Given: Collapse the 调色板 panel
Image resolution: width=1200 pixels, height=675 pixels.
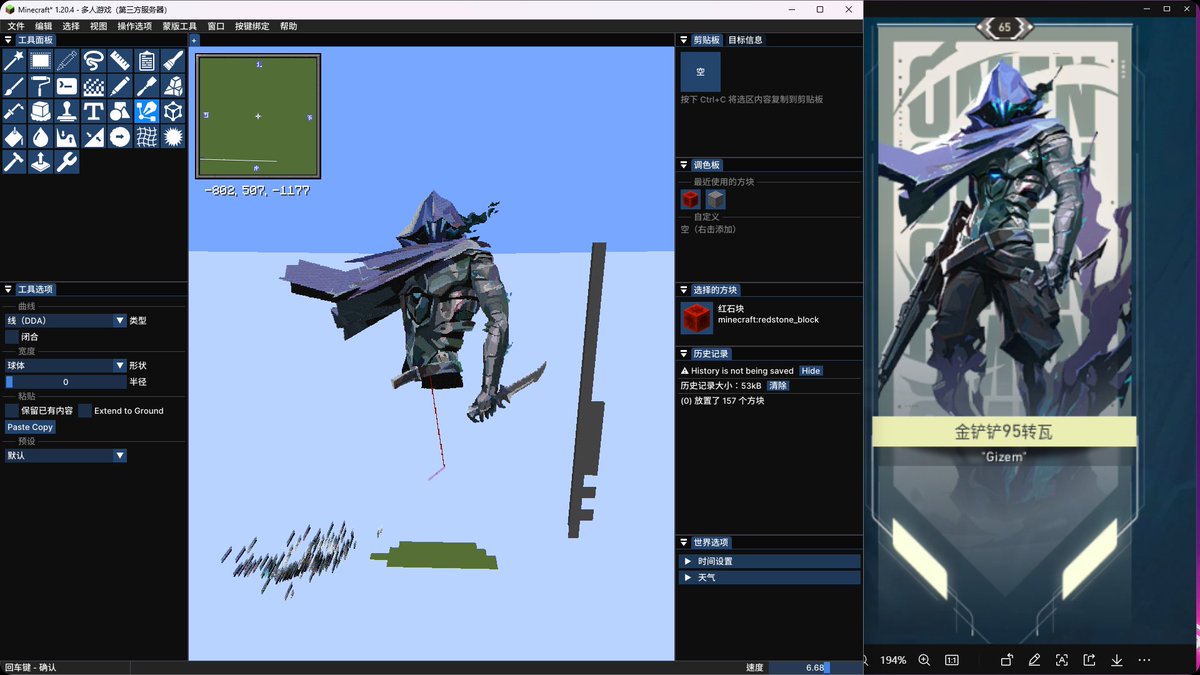Looking at the screenshot, I should tap(683, 165).
